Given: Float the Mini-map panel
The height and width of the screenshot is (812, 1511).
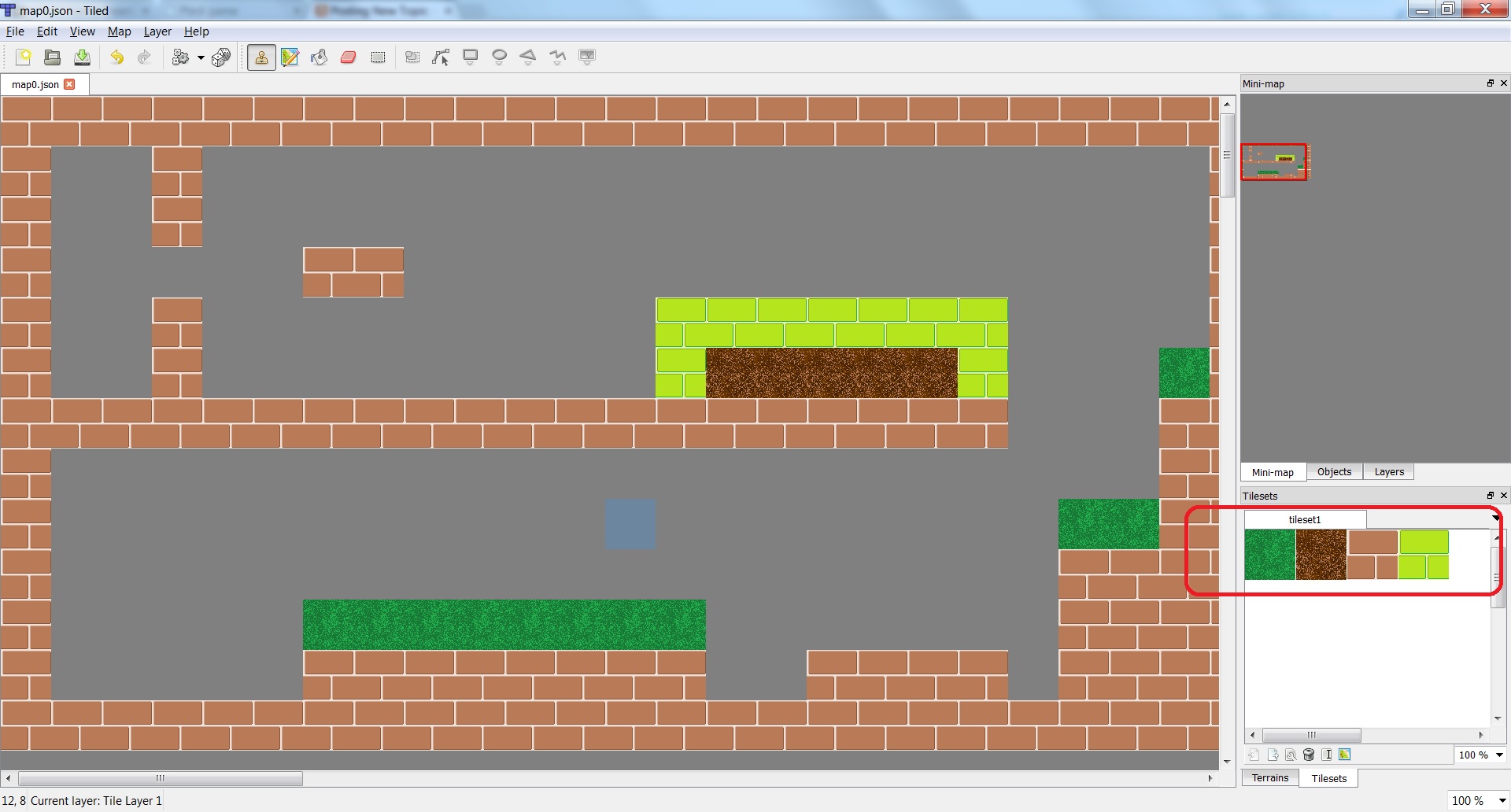Looking at the screenshot, I should (1490, 83).
